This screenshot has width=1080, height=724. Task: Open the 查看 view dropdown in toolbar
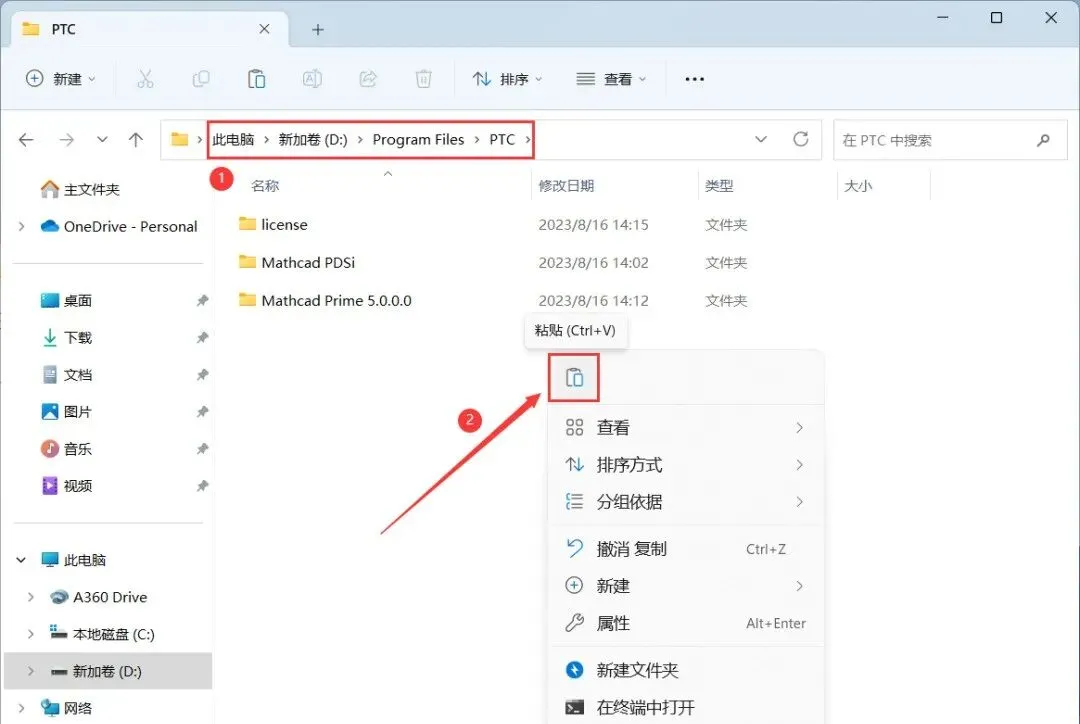[611, 79]
